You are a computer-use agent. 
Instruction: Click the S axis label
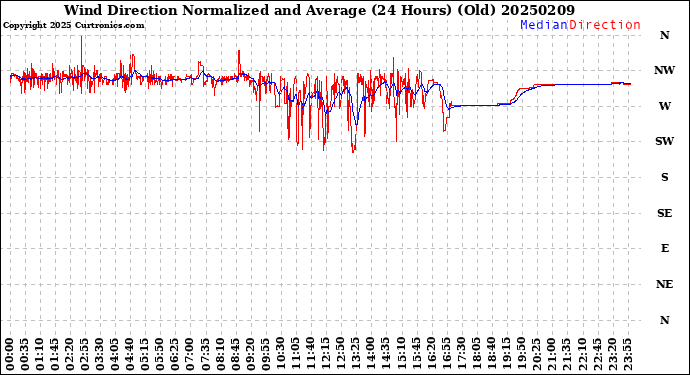point(664,177)
